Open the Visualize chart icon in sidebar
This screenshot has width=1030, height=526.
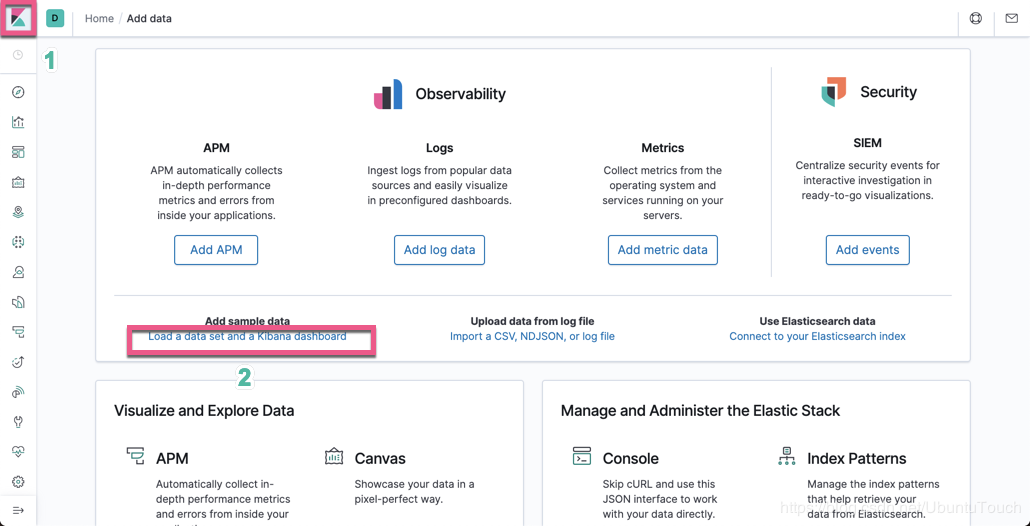(x=18, y=122)
